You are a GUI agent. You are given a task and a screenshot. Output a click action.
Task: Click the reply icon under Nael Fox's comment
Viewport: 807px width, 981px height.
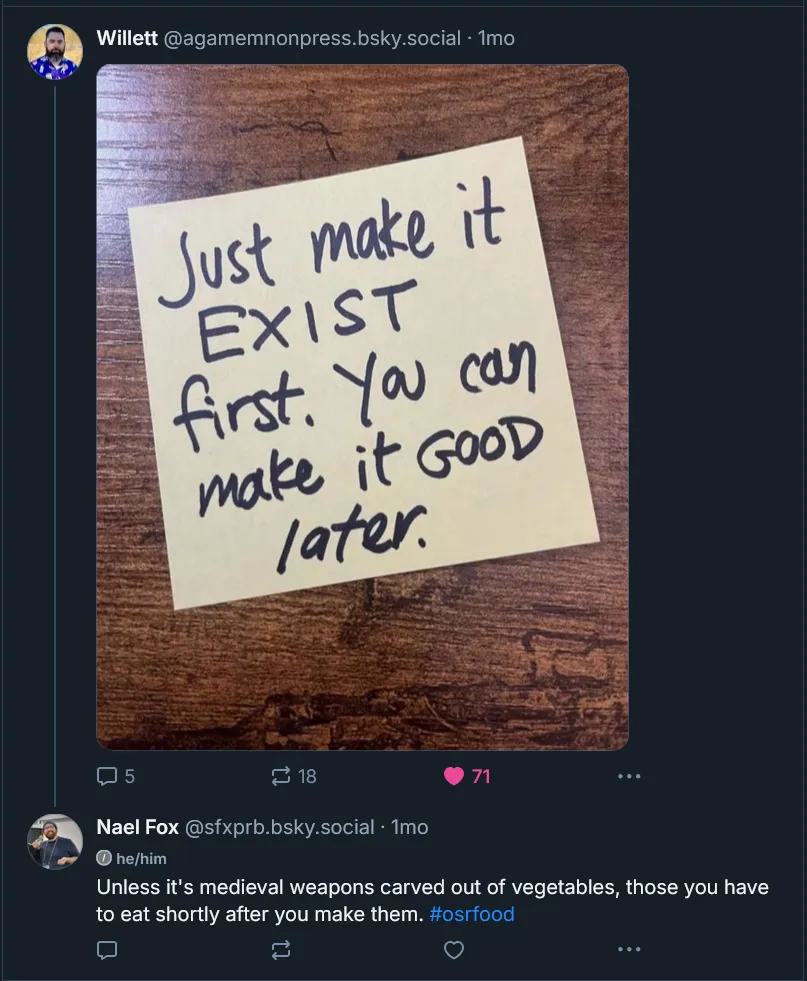point(107,949)
